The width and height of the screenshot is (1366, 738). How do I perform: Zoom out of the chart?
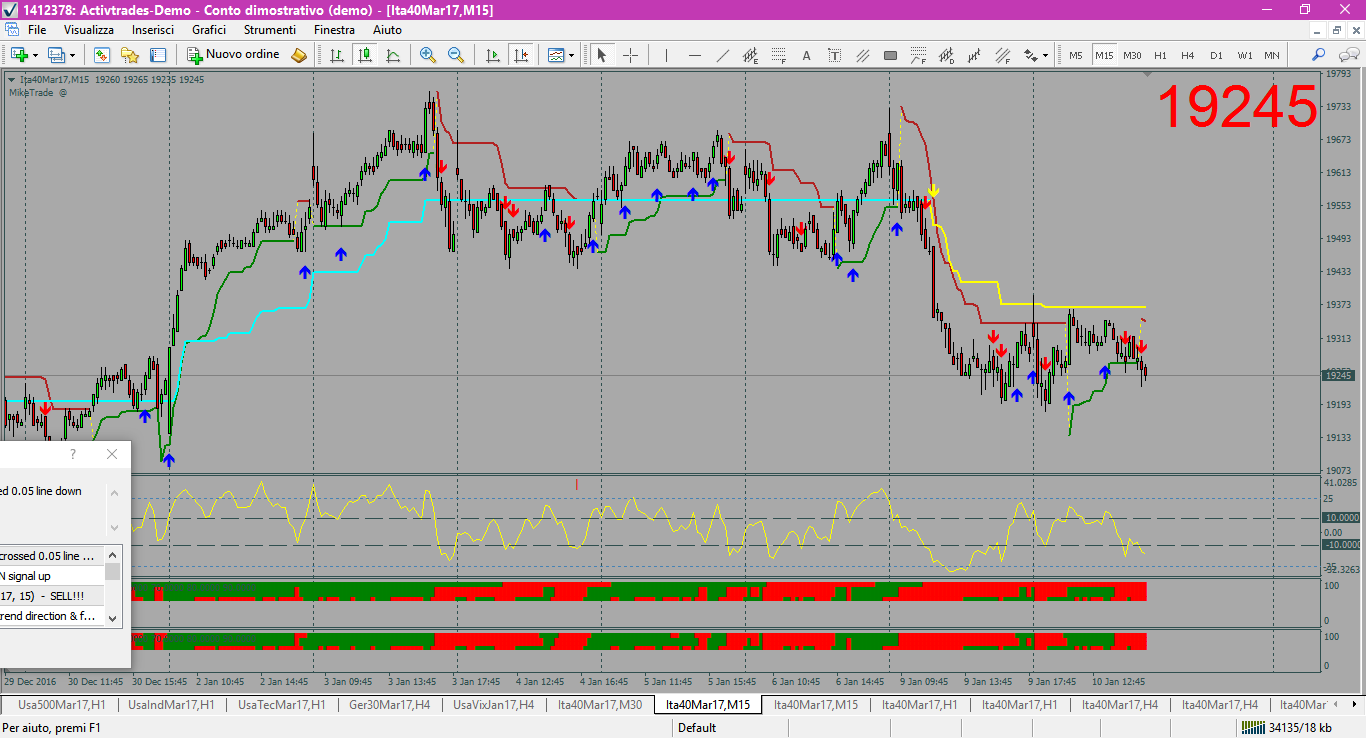[x=456, y=55]
